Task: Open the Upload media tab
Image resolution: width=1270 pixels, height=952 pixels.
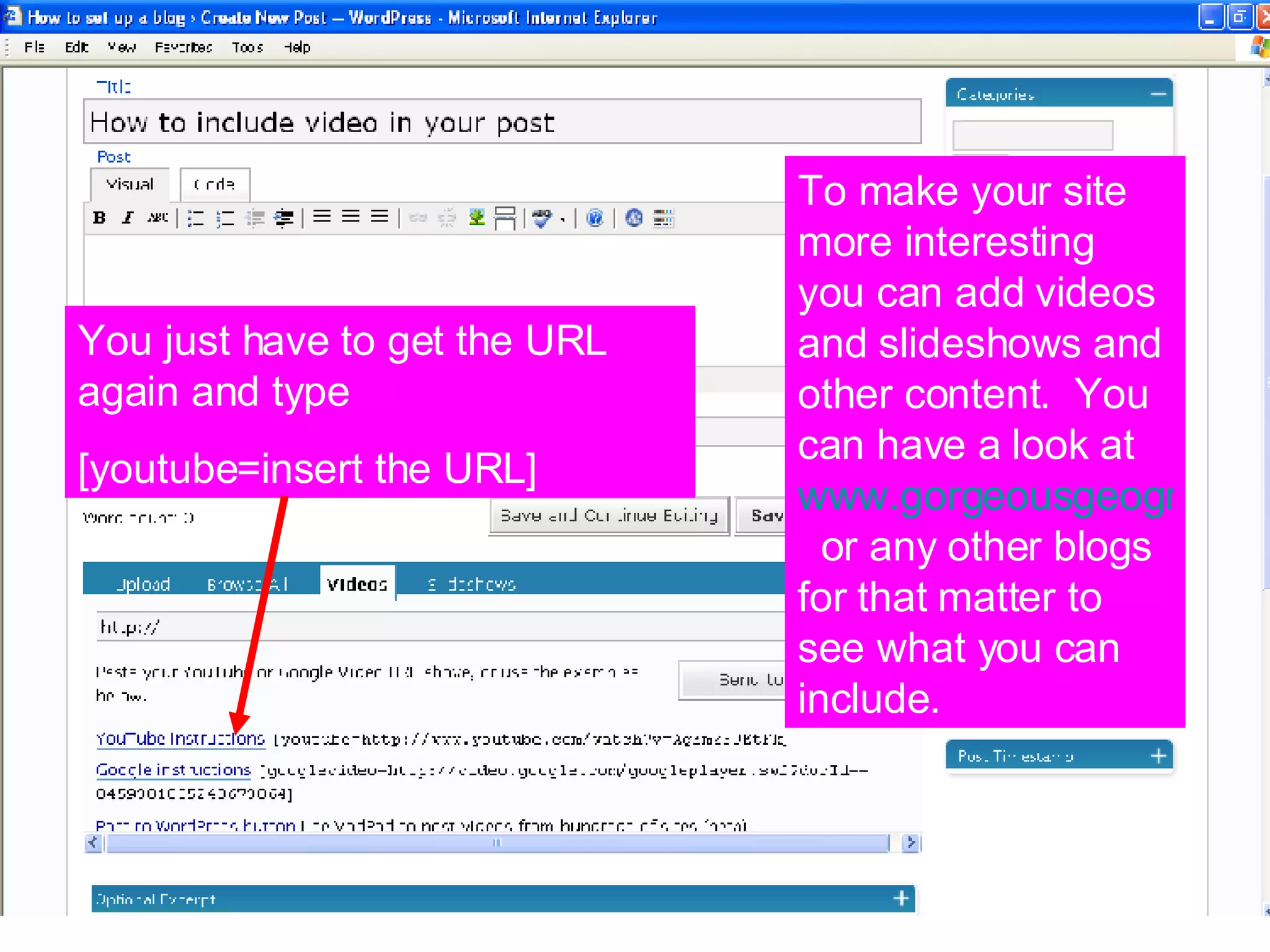Action: [x=143, y=584]
